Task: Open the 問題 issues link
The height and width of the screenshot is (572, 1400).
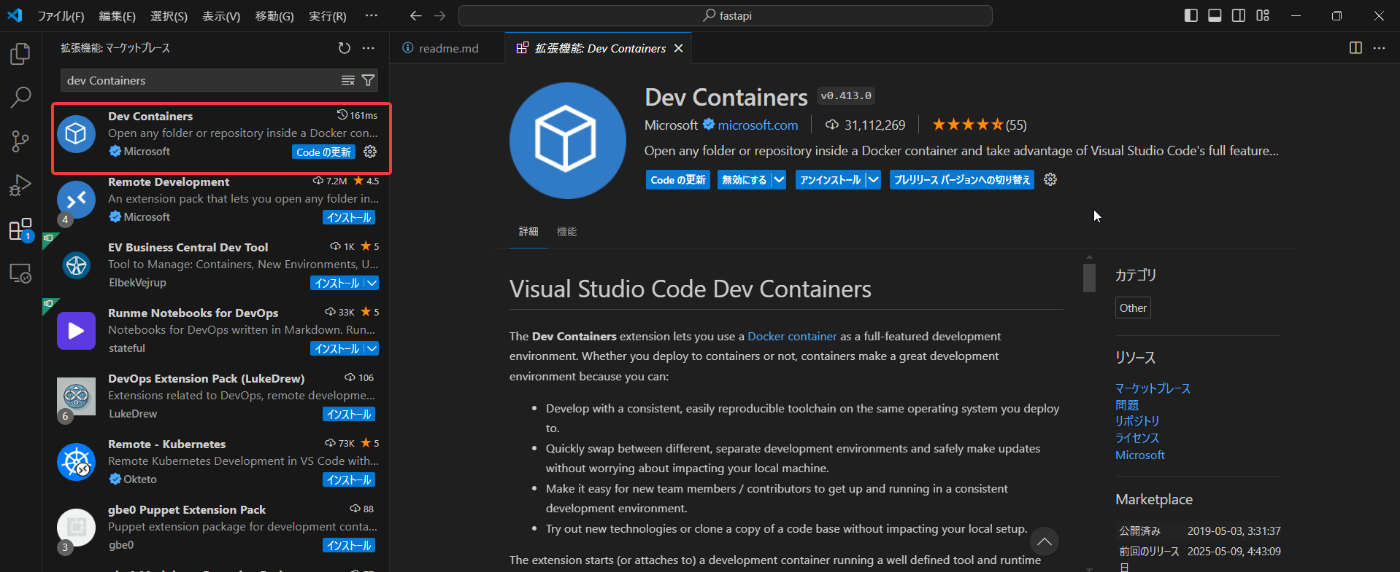Action: coord(1127,405)
